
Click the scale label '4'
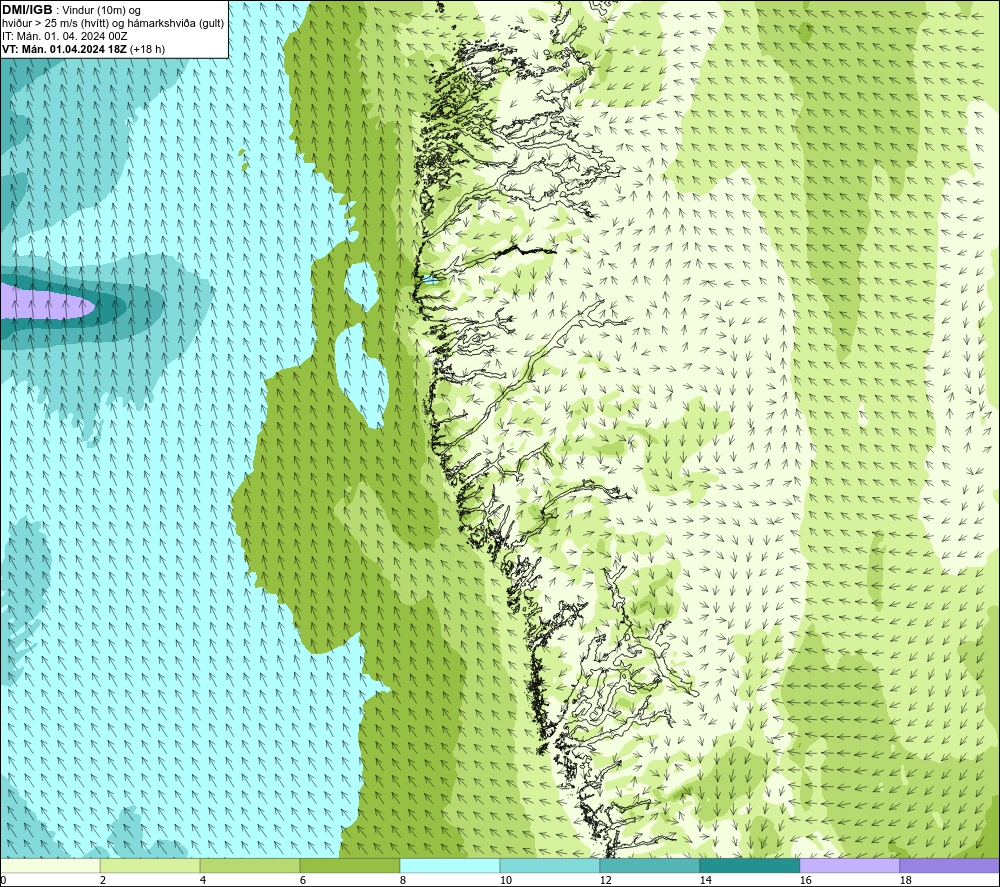point(203,880)
